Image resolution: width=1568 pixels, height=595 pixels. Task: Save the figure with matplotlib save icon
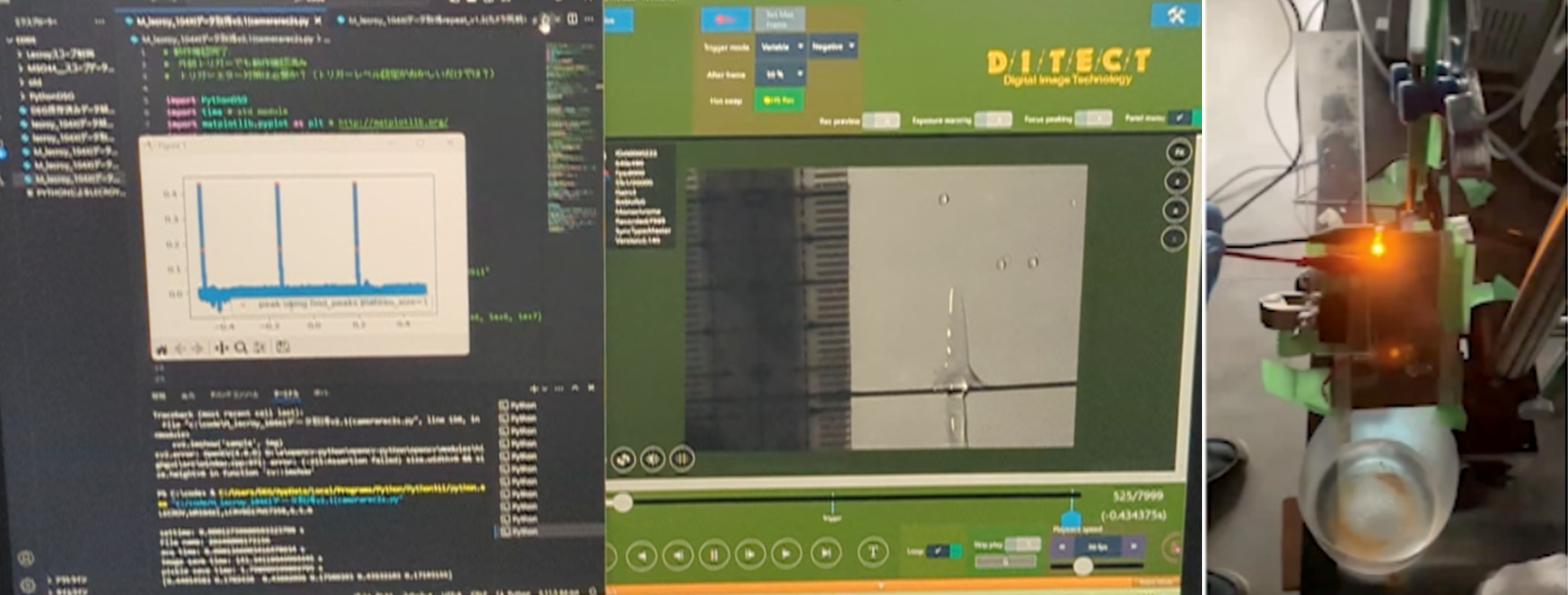[283, 348]
